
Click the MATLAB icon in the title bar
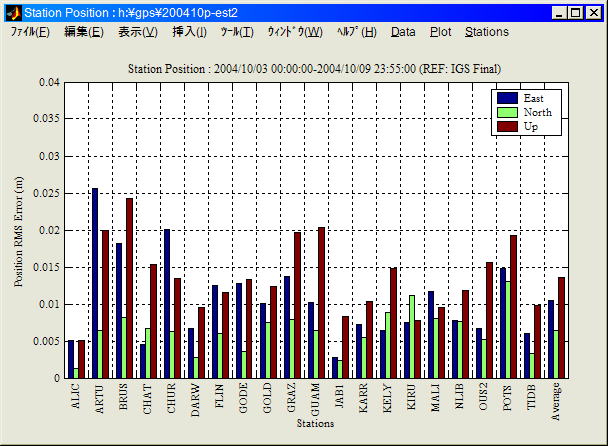11,13
